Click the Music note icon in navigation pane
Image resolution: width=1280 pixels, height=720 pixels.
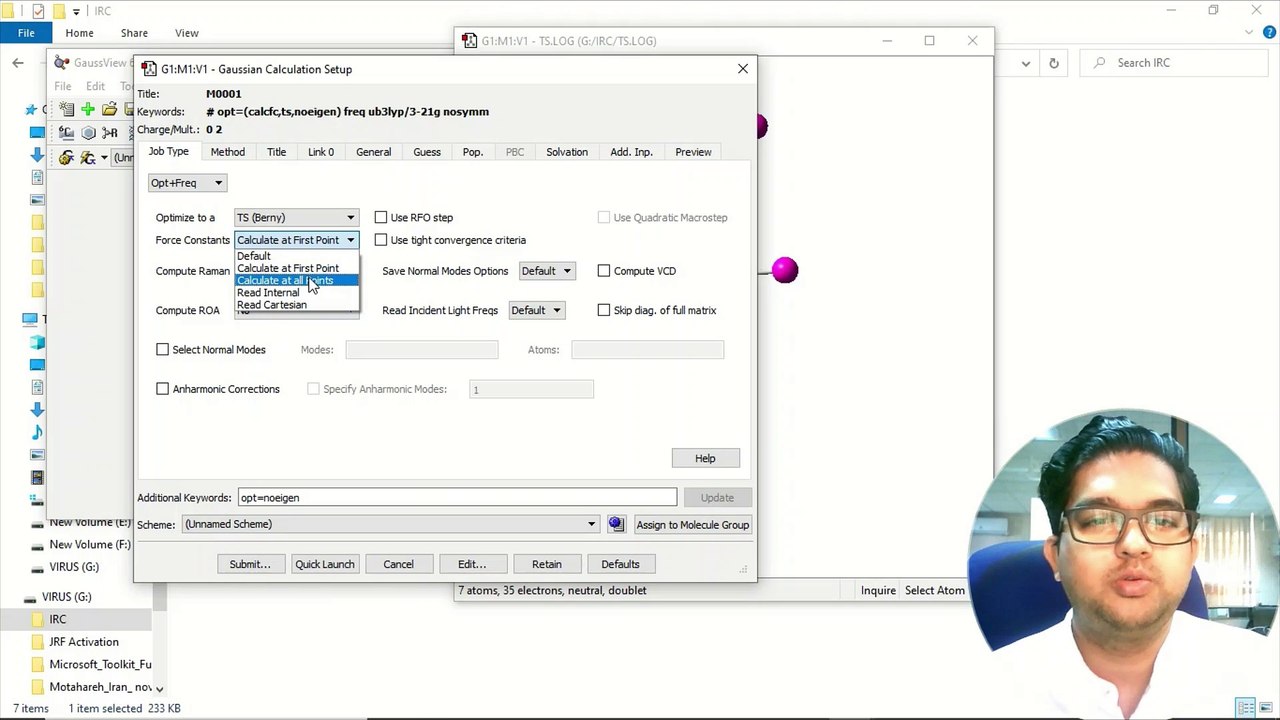(x=37, y=431)
